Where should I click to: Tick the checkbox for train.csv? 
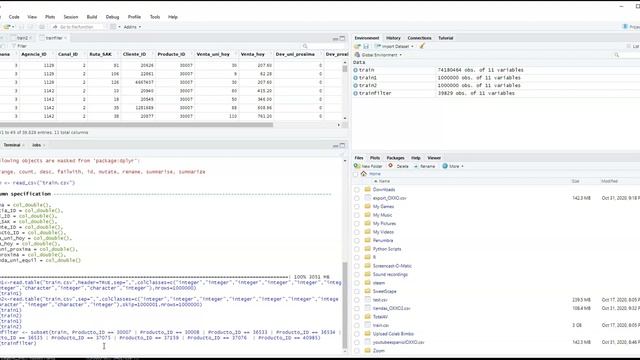(357, 326)
